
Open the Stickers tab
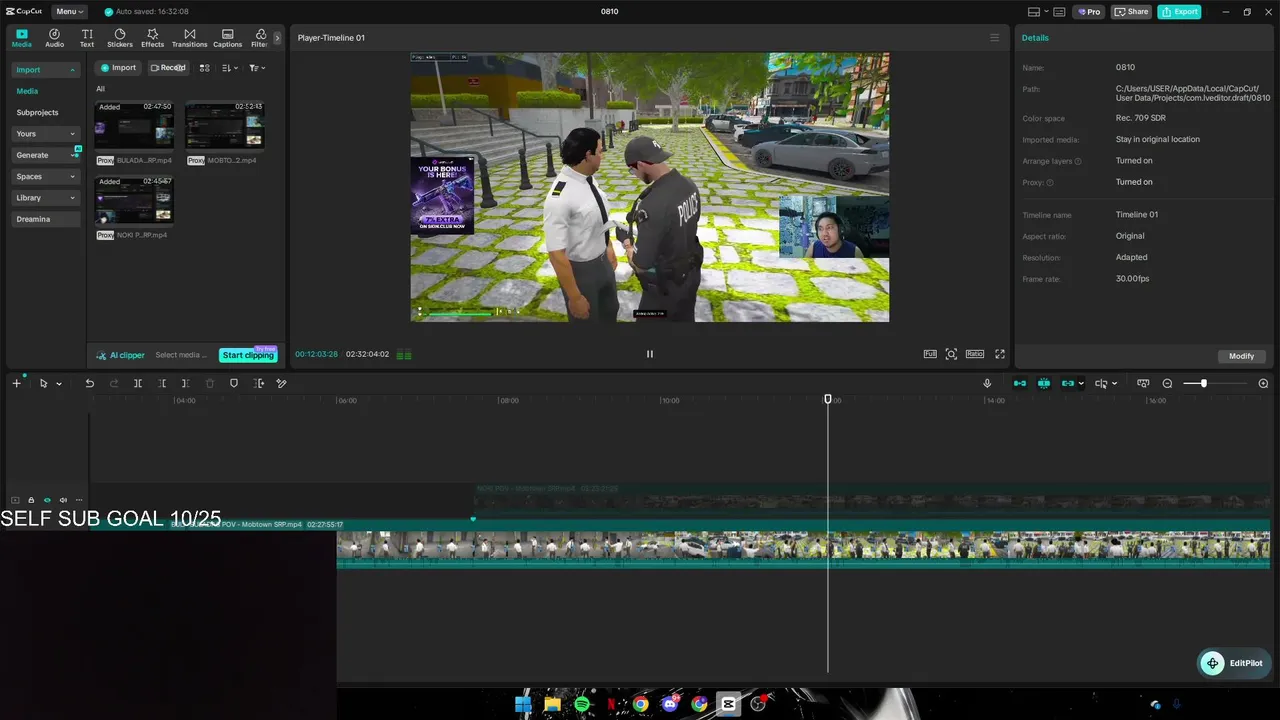point(120,38)
